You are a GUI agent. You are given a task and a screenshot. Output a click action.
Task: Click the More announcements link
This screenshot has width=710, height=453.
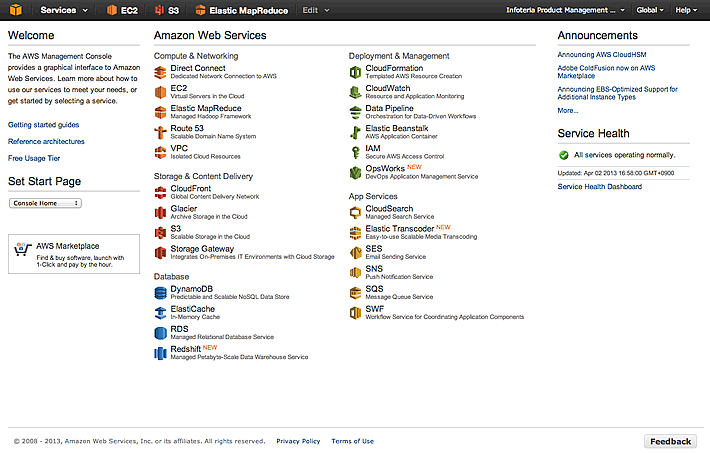[x=567, y=111]
